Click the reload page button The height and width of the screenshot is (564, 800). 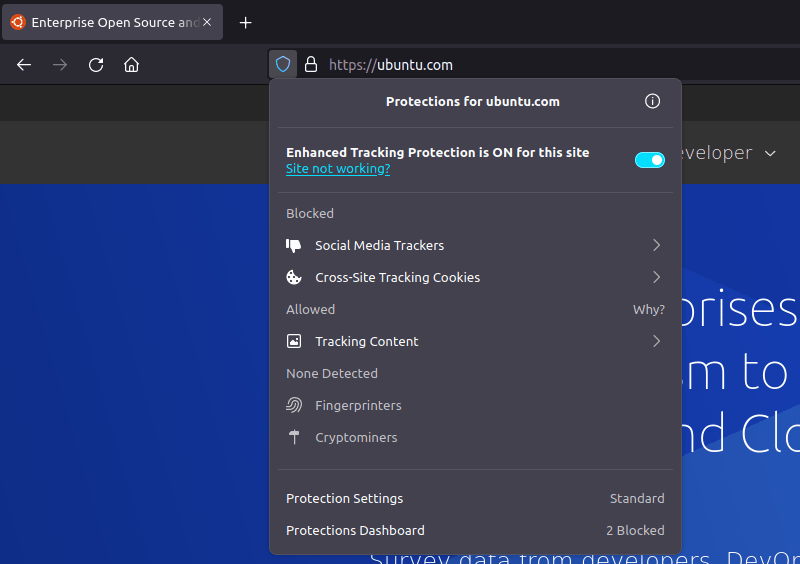click(96, 65)
